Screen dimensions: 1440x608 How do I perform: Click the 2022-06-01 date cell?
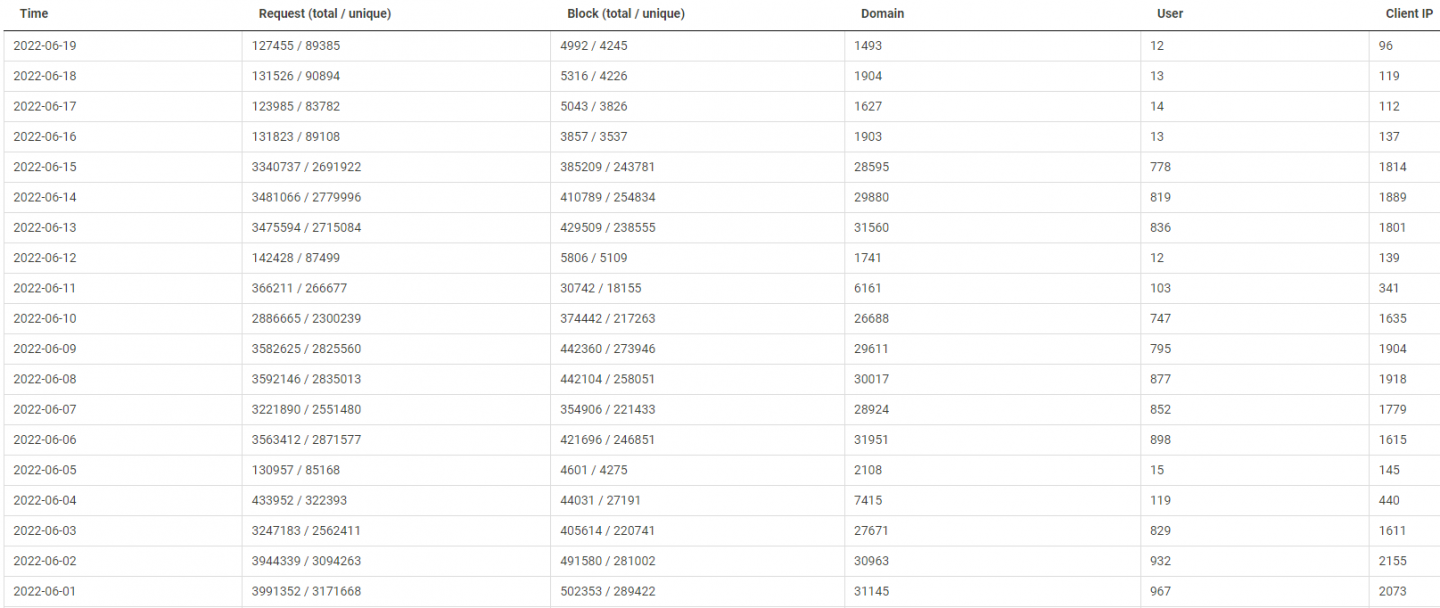[45, 591]
